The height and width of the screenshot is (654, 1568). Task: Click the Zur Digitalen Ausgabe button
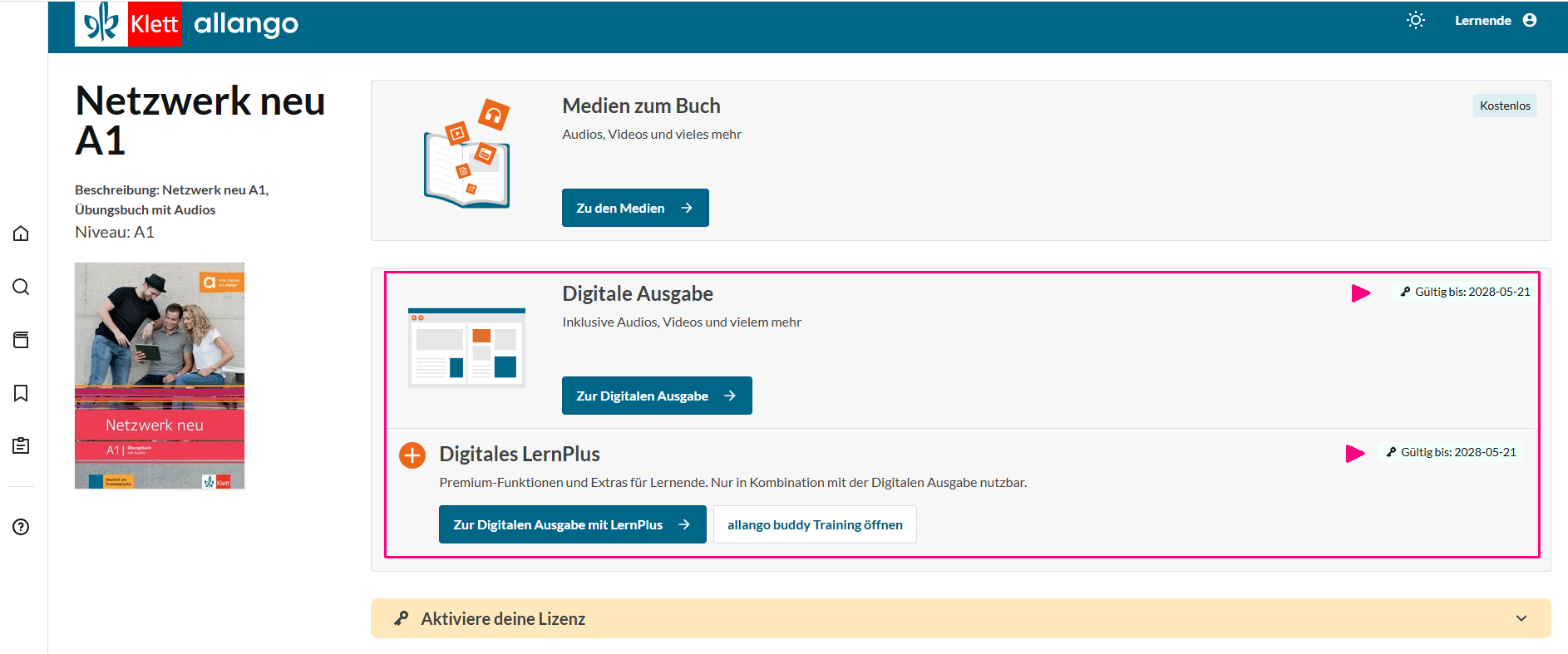pyautogui.click(x=657, y=396)
